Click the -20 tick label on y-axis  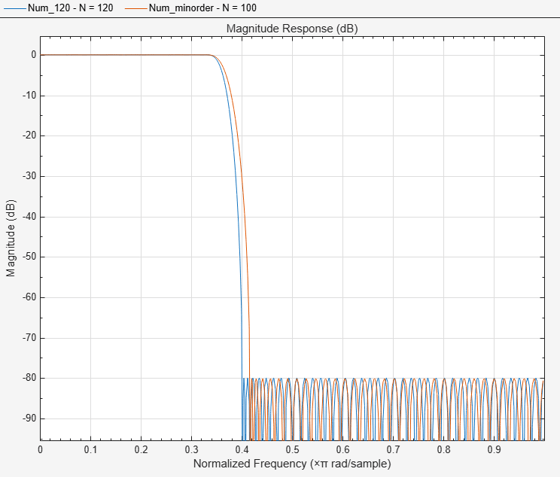(29, 136)
